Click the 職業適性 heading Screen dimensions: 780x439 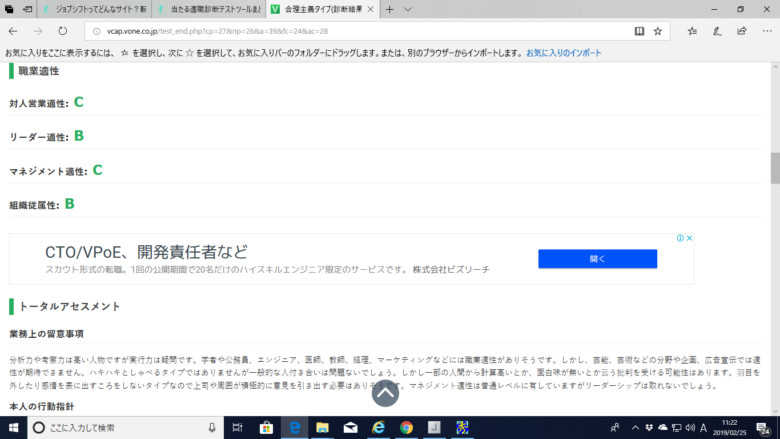click(x=38, y=71)
